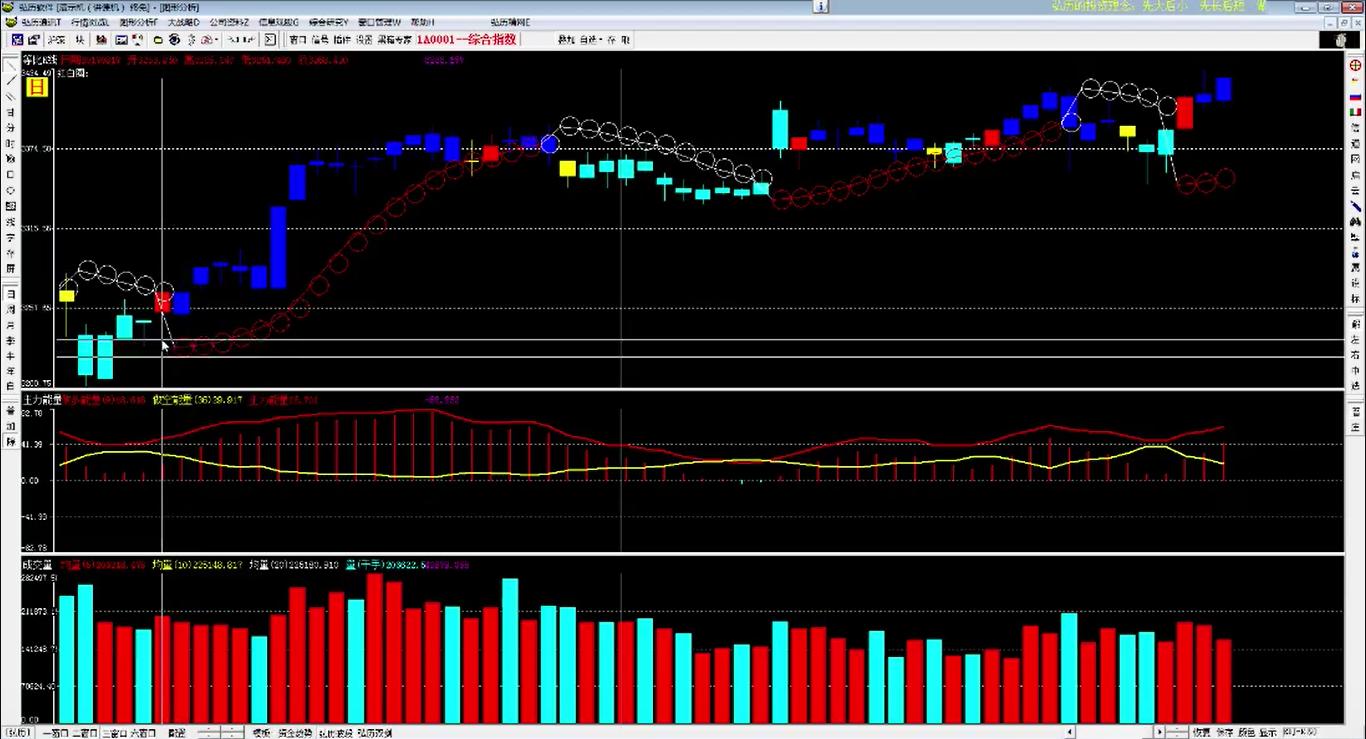Click the 弘历 button in the bottom-left corner
1366x739 pixels.
19,733
